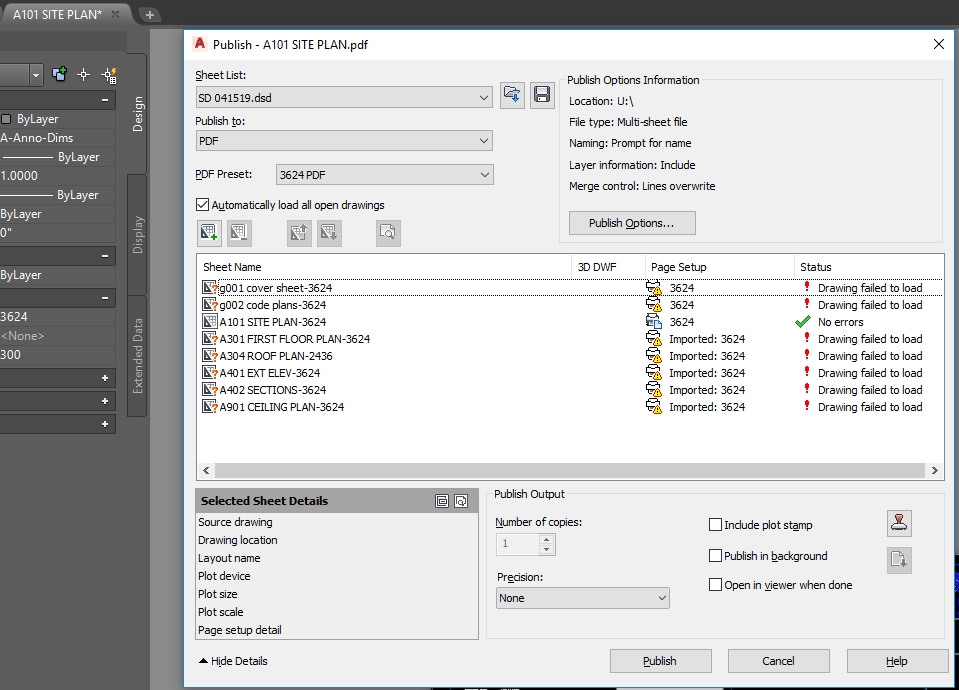Increase Number of copies with the up stepper
This screenshot has width=959, height=690.
click(x=545, y=539)
